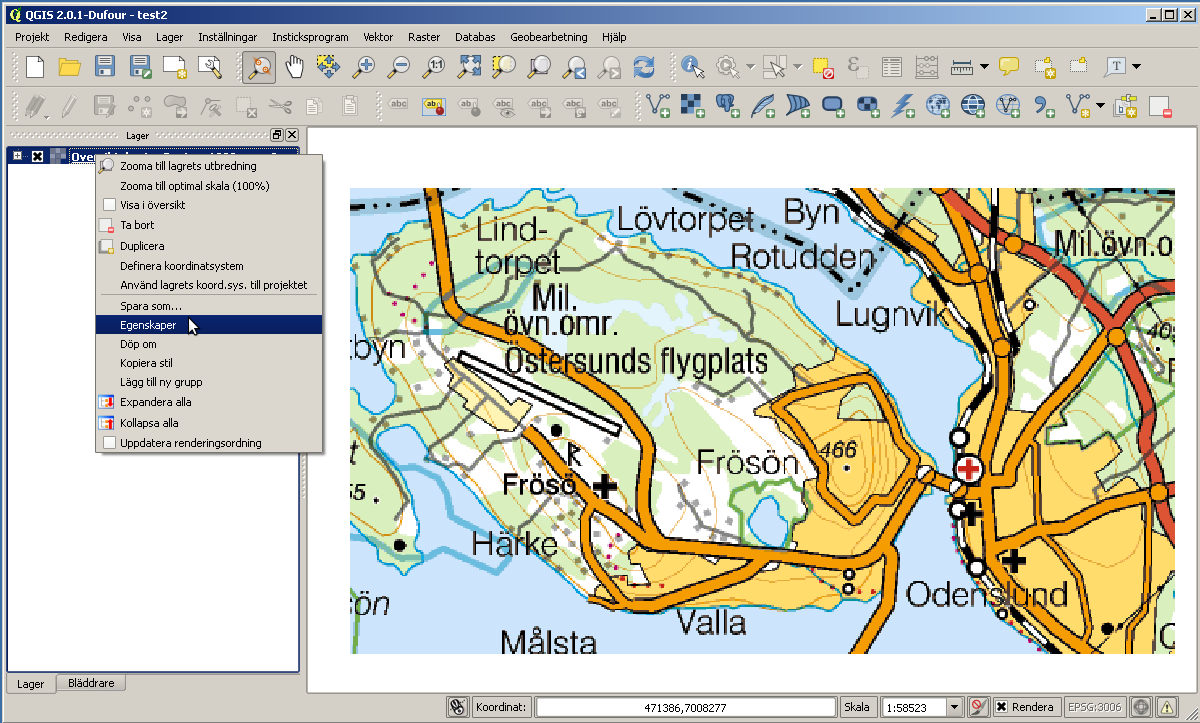Choose 'Spara som…' from context menu
This screenshot has height=723, width=1200.
tap(209, 306)
